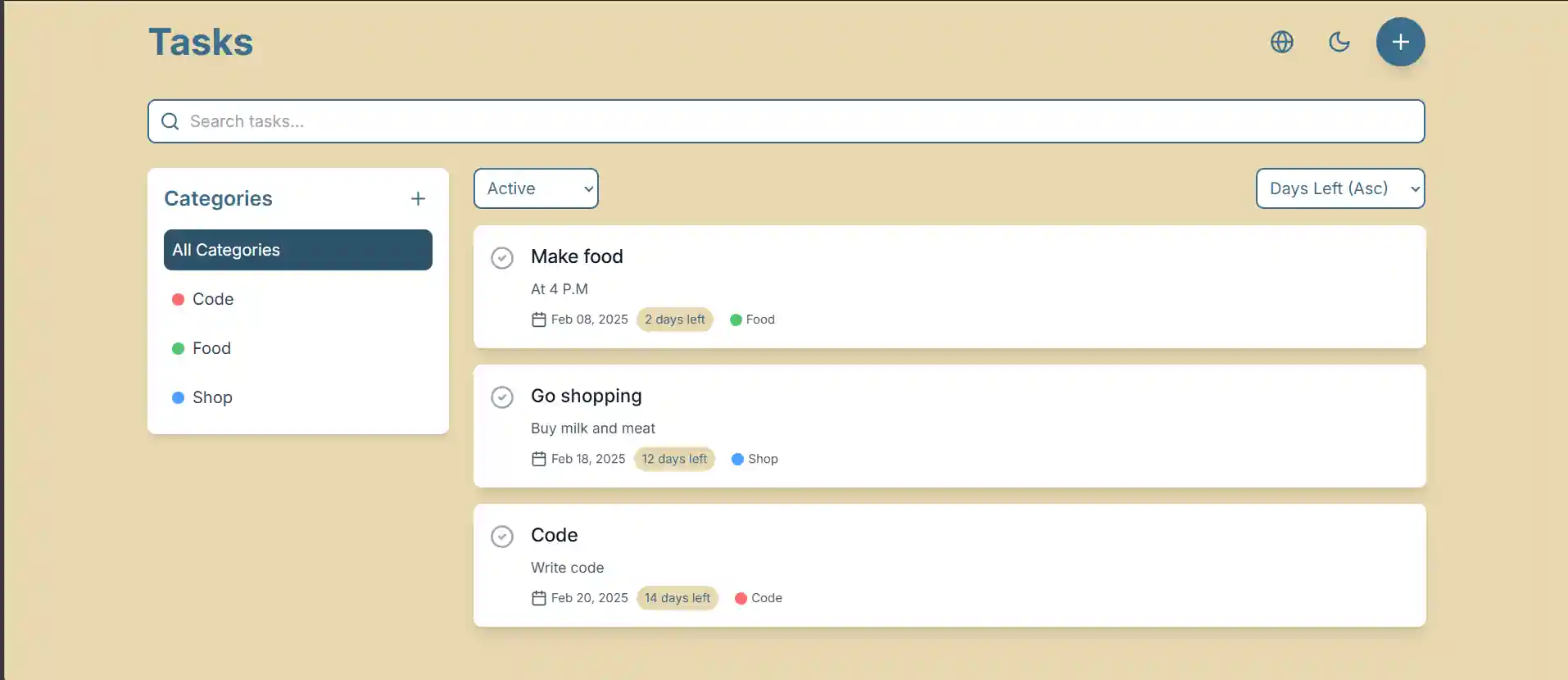This screenshot has width=1568, height=680.
Task: Click the search magnifier icon
Action: tap(170, 121)
